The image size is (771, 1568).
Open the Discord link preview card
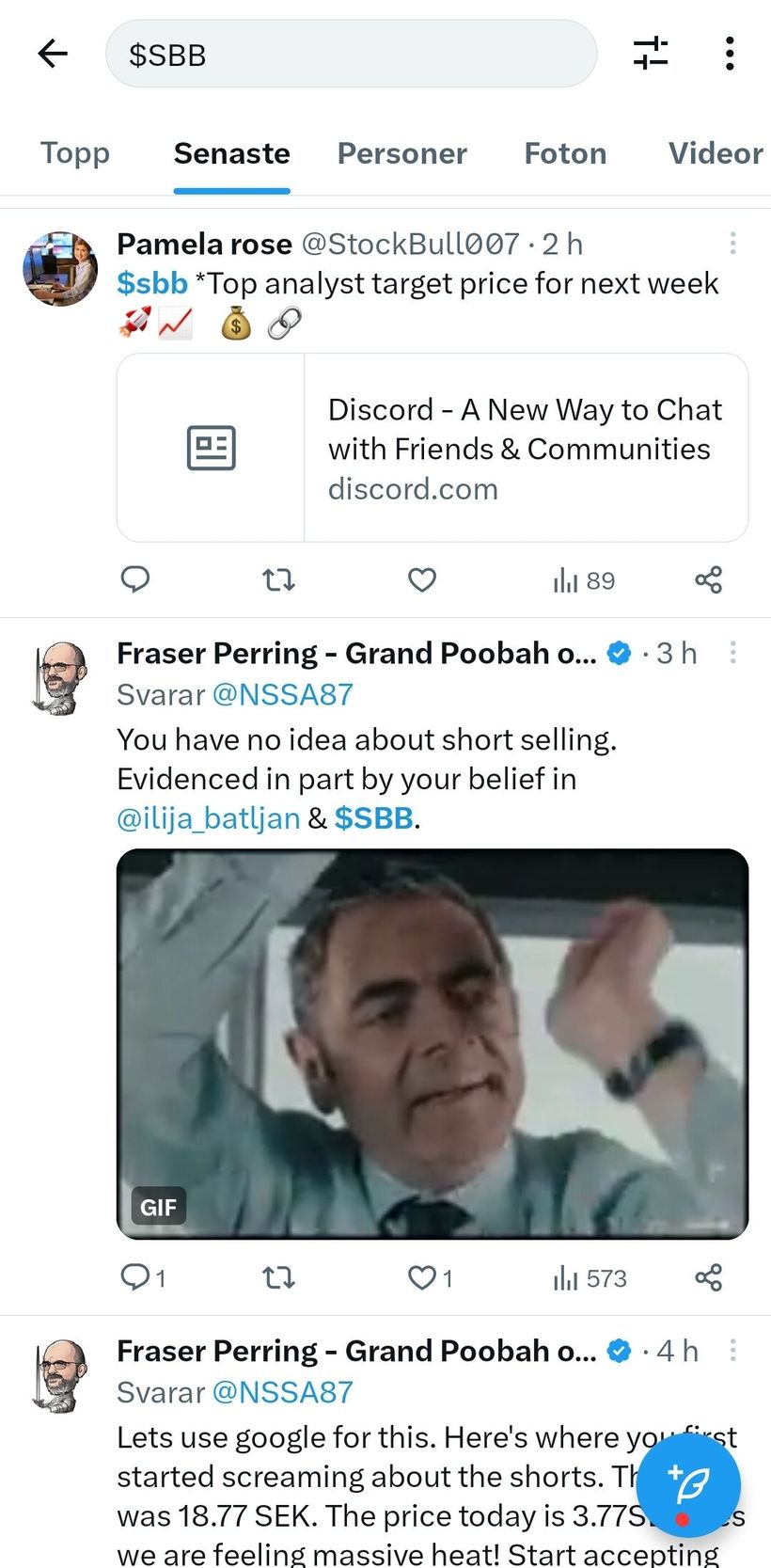[433, 448]
